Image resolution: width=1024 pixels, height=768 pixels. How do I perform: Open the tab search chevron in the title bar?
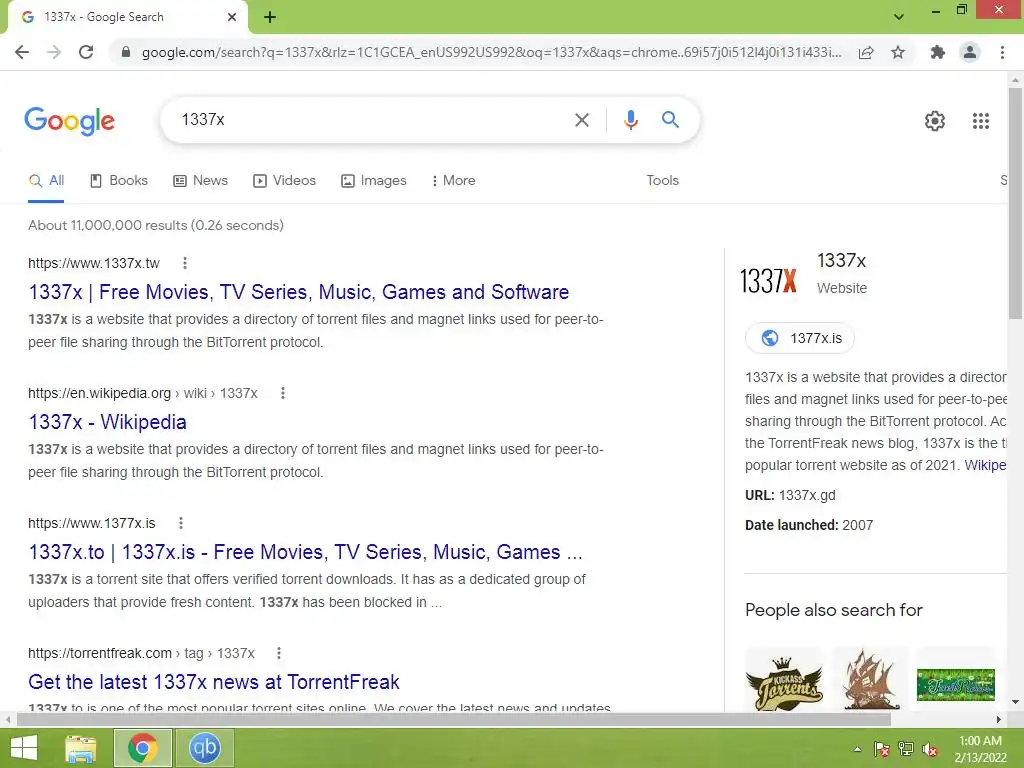coord(899,17)
